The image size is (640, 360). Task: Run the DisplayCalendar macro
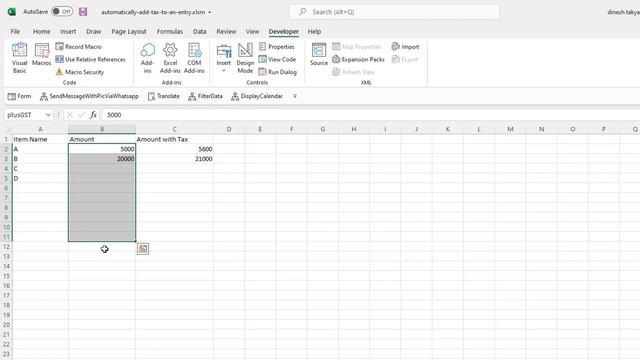pos(257,96)
